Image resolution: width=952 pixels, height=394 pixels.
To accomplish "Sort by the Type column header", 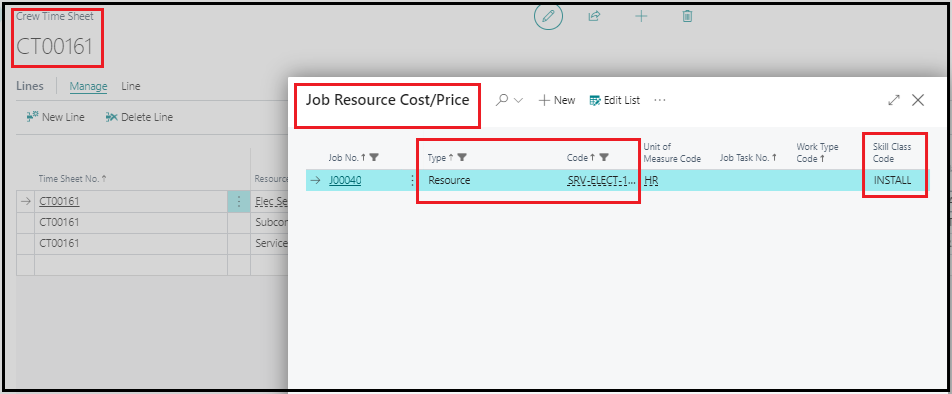I will click(441, 158).
